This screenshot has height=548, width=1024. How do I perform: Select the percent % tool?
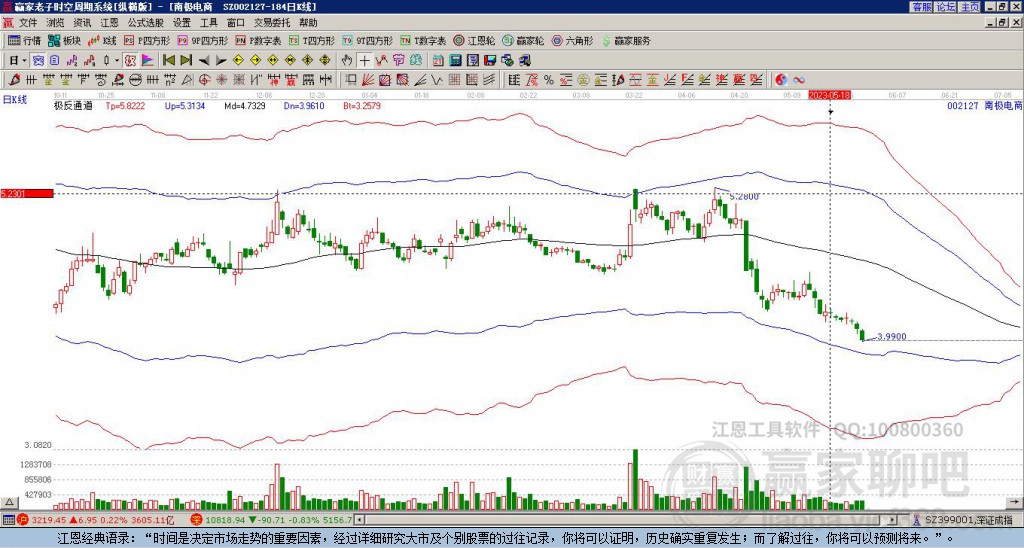tap(549, 80)
